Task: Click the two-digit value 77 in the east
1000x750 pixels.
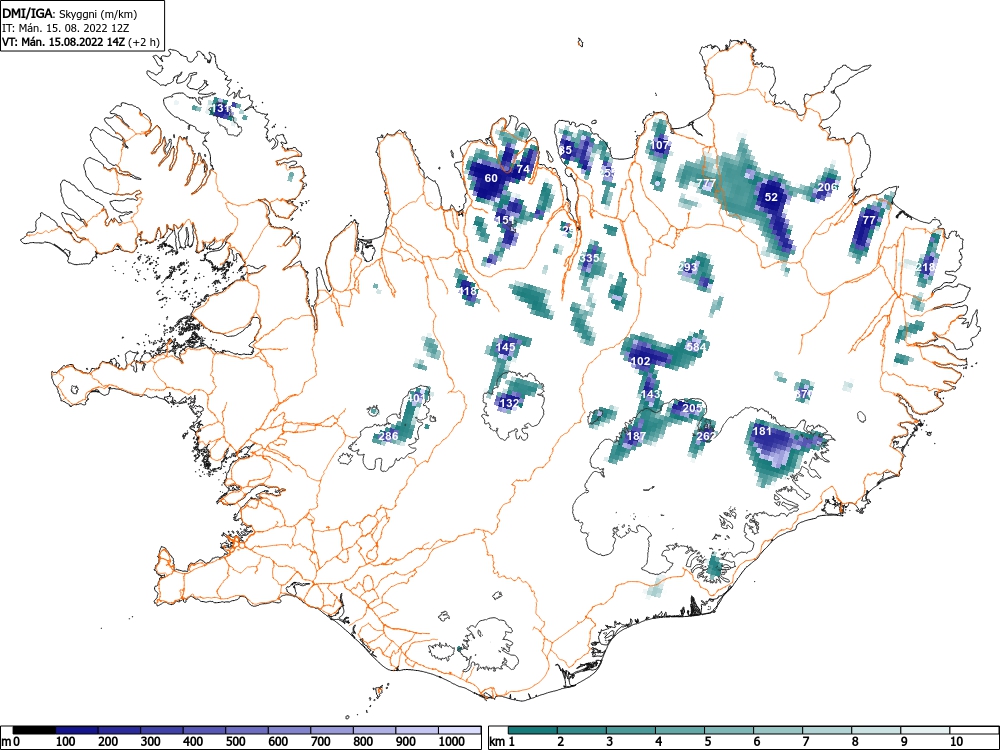Action: pos(869,220)
